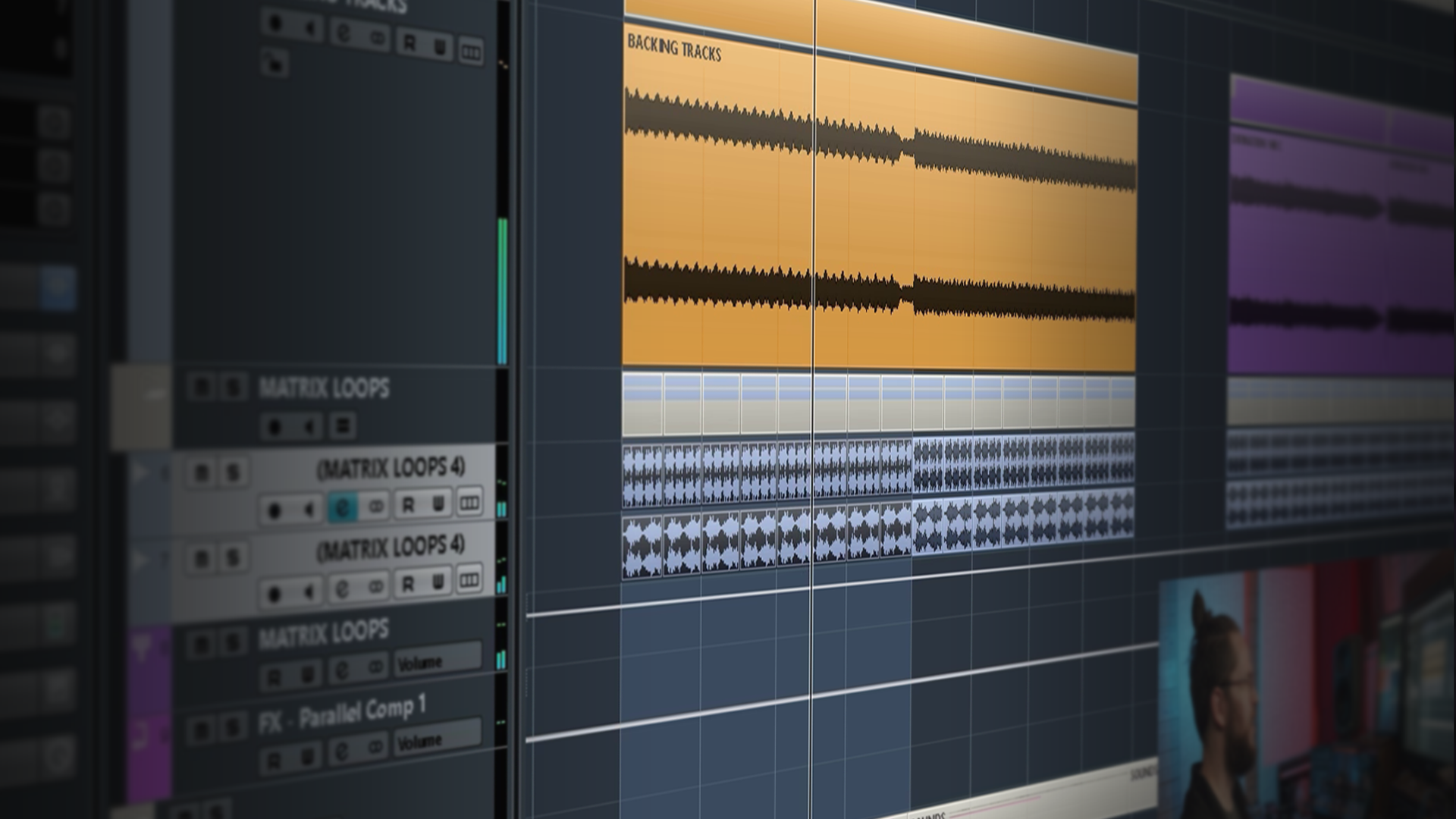1456x819 pixels.
Task: Show lanes for first (MATRIX LOOPS 4) track
Action: coord(469,502)
